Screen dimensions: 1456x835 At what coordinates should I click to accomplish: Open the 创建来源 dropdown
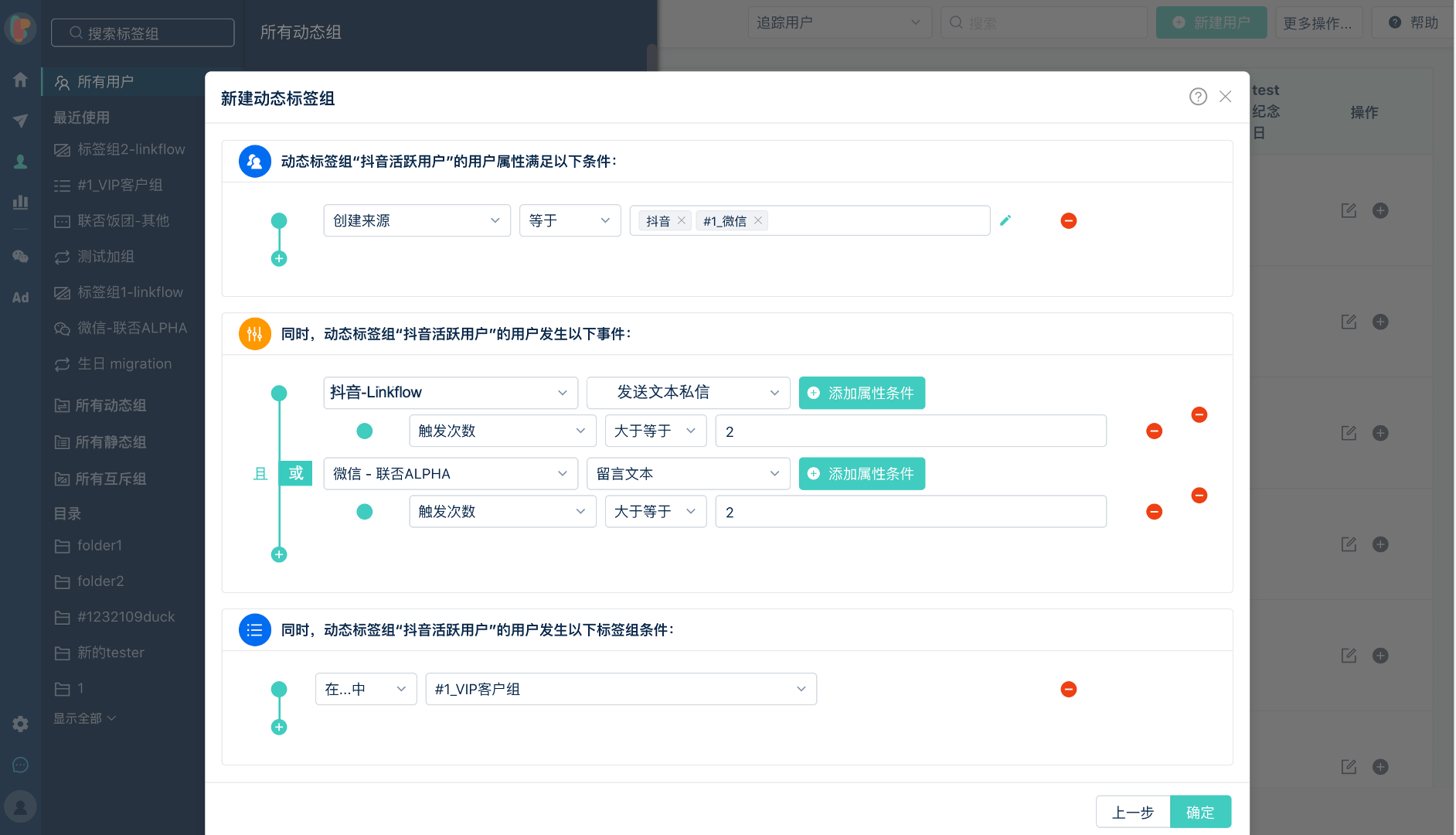pos(417,220)
